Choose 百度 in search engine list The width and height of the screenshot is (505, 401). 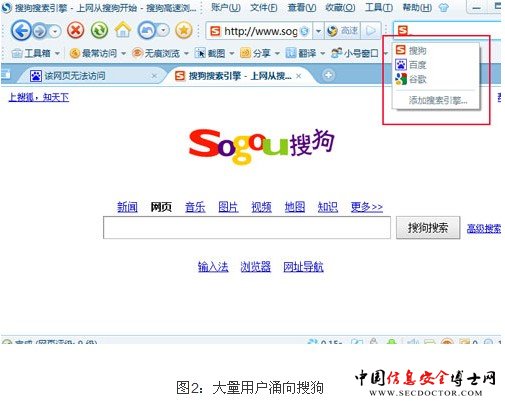coord(436,65)
